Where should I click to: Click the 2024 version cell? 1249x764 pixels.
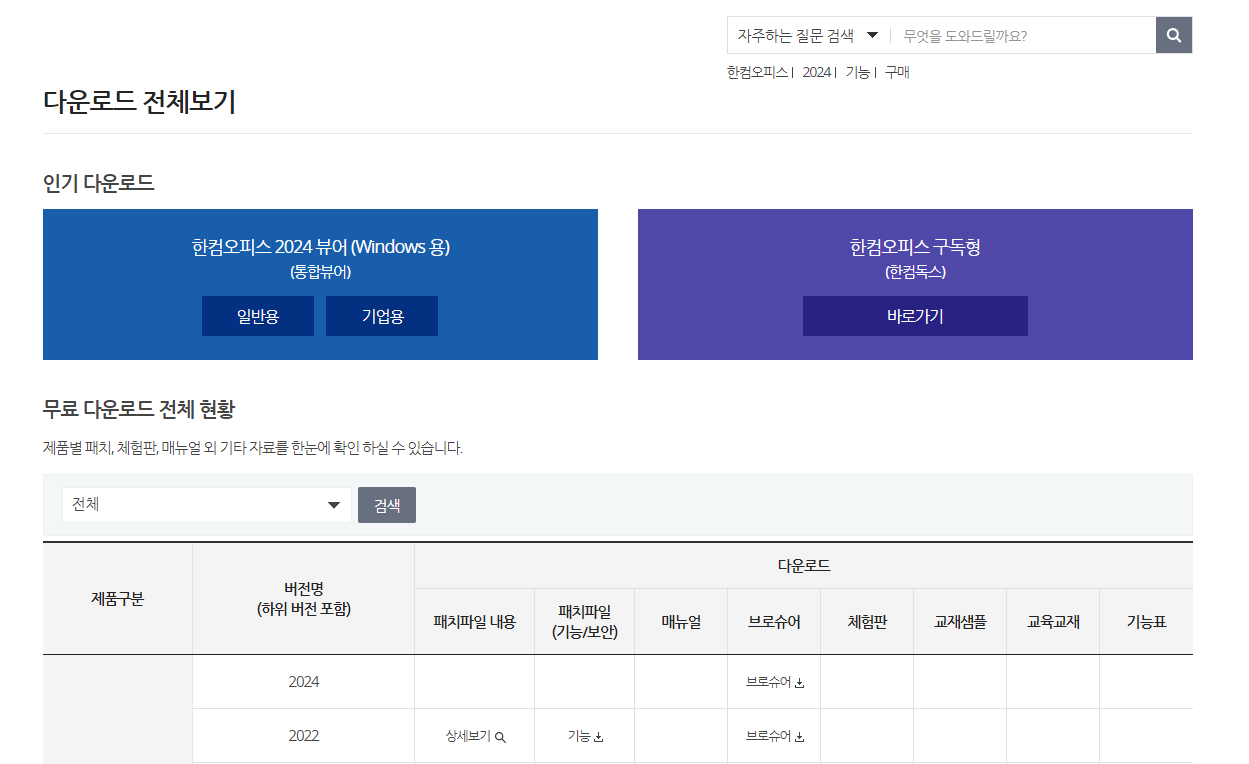click(x=303, y=682)
